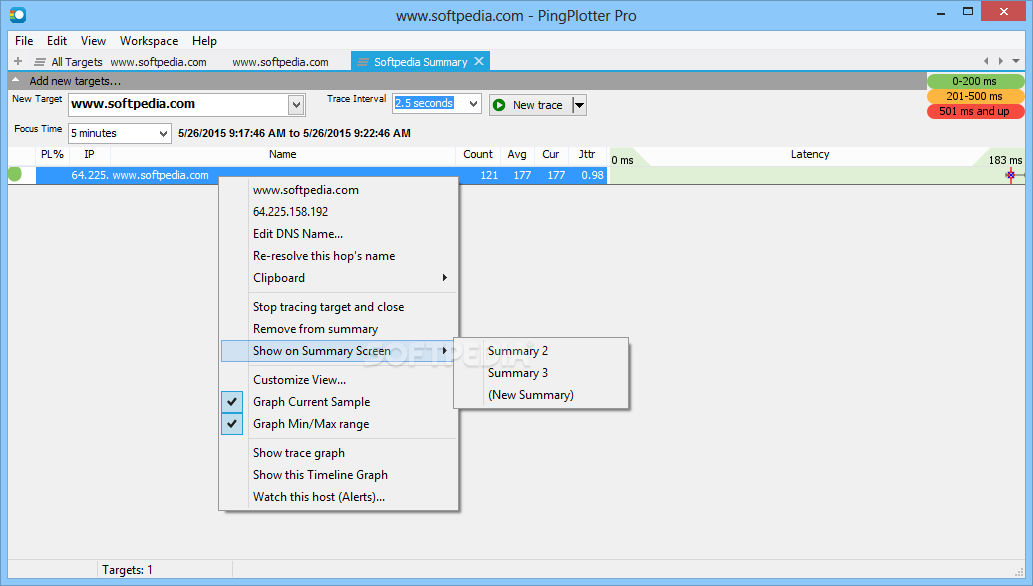Select Stop tracing target and close
Viewport: 1033px width, 586px height.
tap(329, 307)
